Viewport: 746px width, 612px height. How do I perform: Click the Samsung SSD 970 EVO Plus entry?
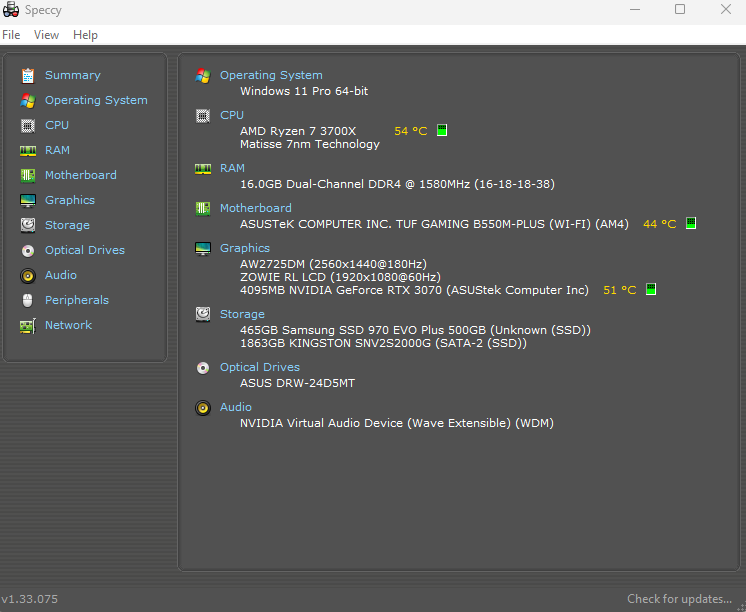coord(415,330)
